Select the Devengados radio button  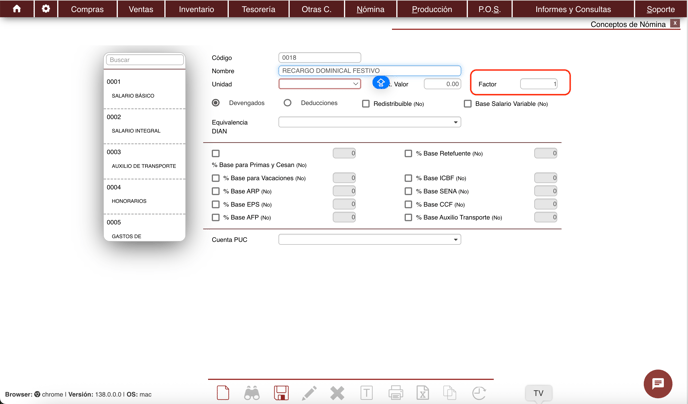pyautogui.click(x=216, y=103)
